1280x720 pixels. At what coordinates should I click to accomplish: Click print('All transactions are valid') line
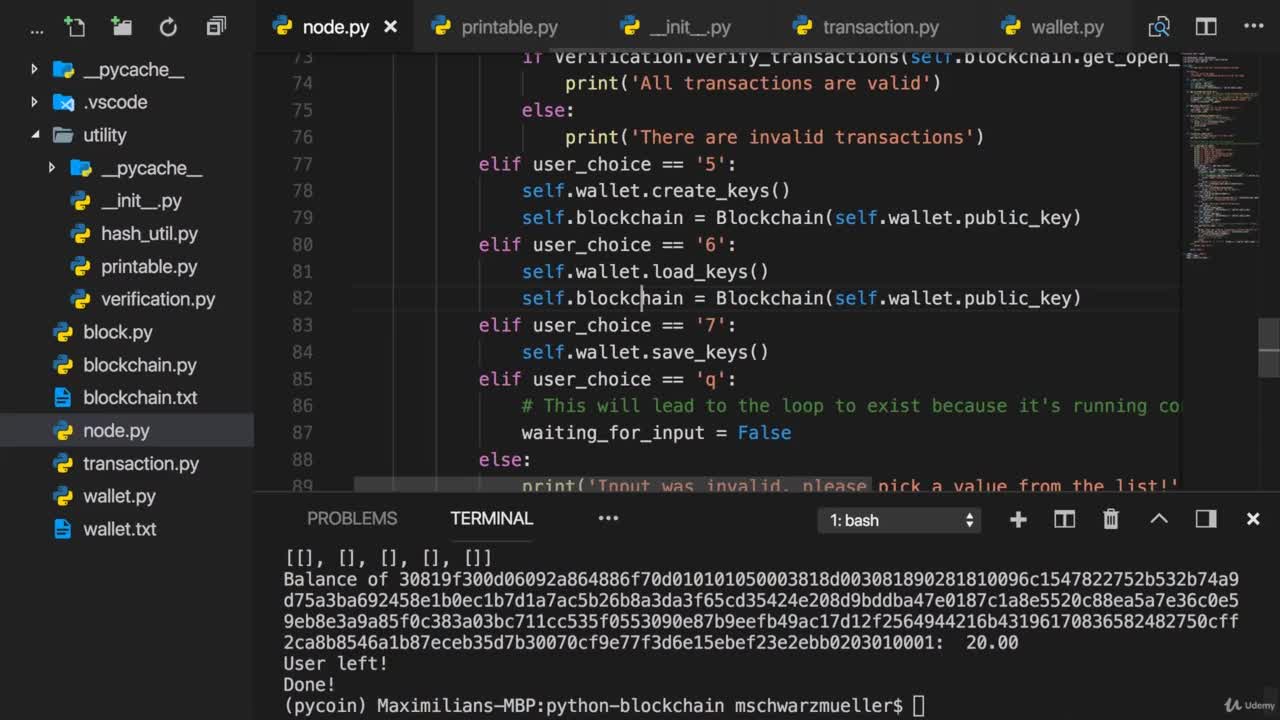pyautogui.click(x=753, y=83)
